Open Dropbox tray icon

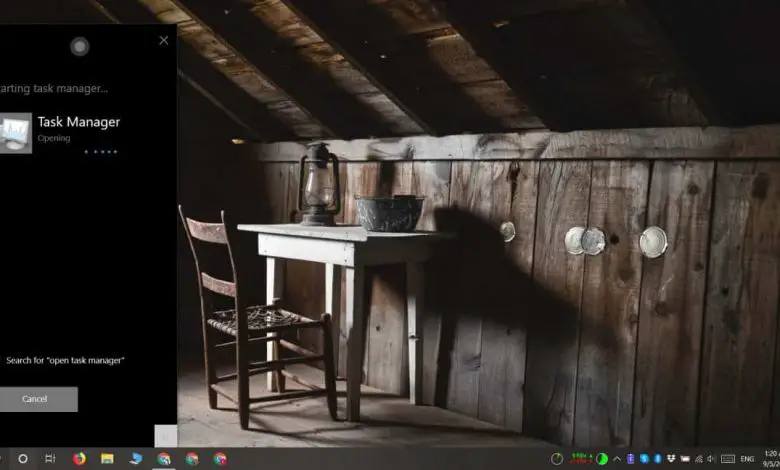[671, 459]
